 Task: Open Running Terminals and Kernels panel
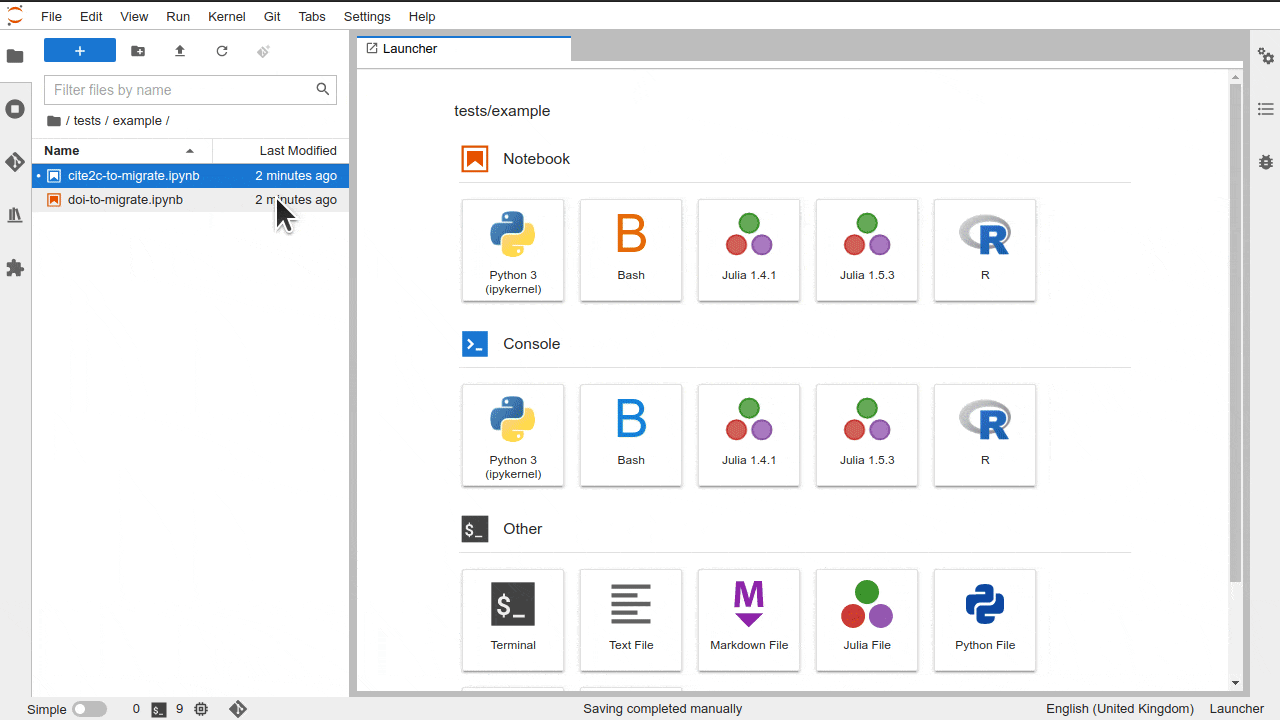[15, 109]
